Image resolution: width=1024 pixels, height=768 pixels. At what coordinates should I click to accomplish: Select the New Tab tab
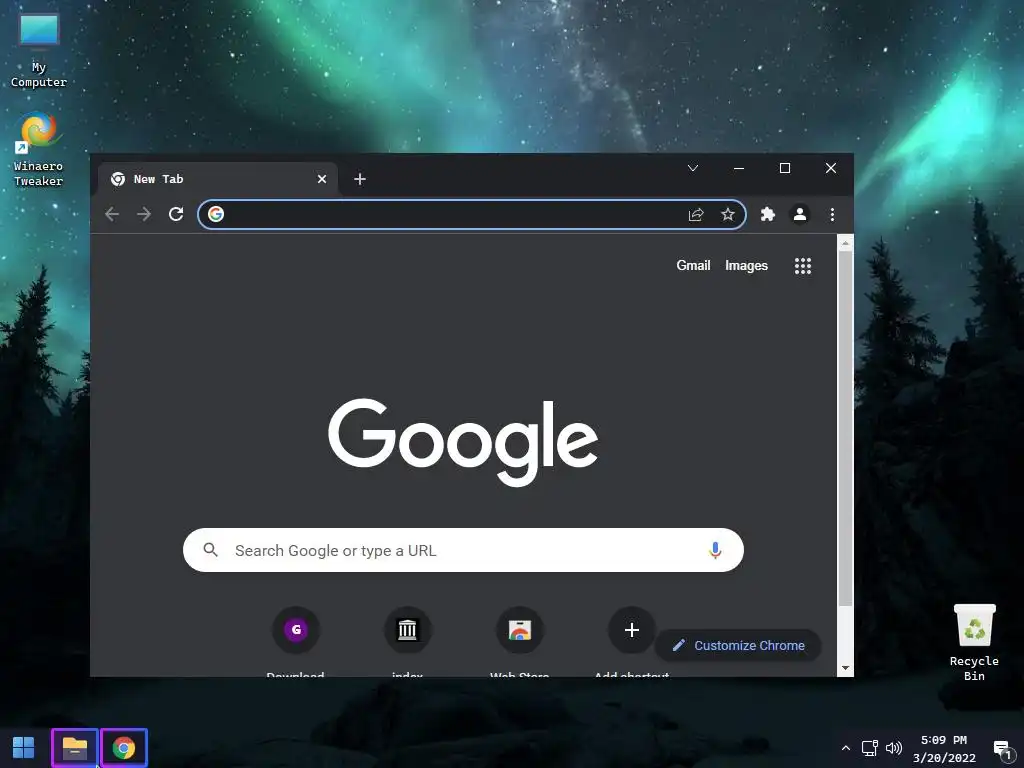[218, 179]
